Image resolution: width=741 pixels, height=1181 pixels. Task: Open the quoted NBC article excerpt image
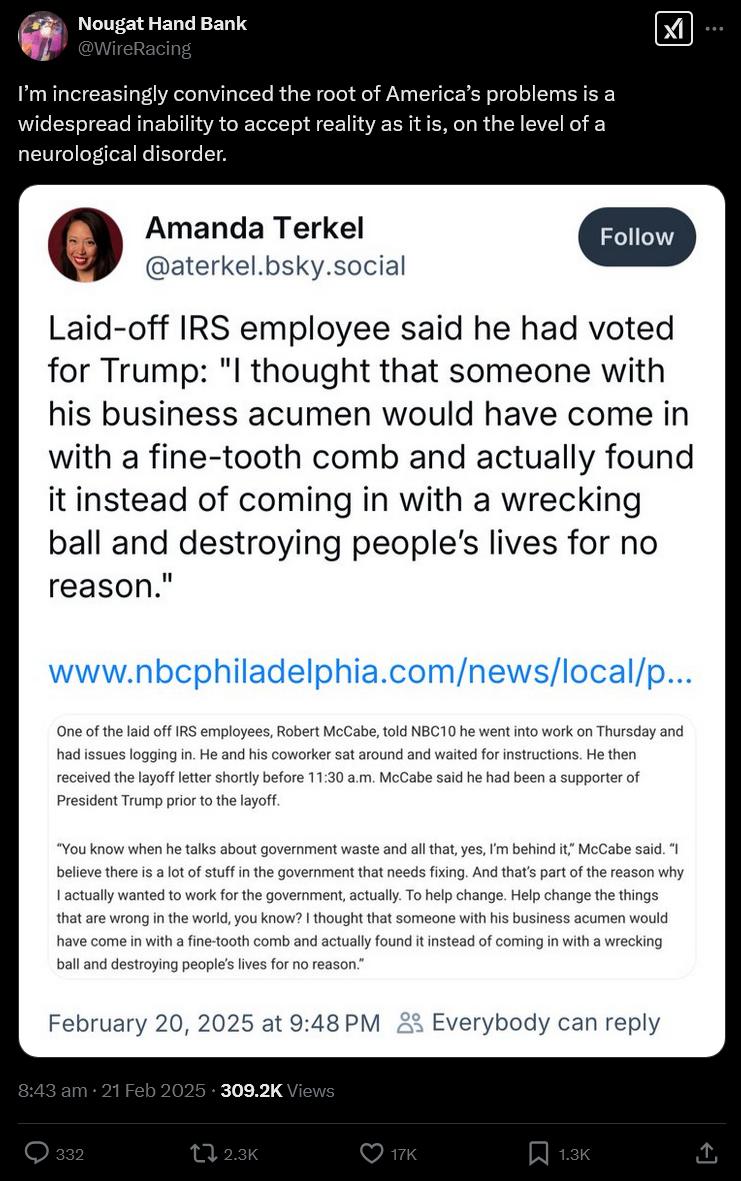click(371, 846)
